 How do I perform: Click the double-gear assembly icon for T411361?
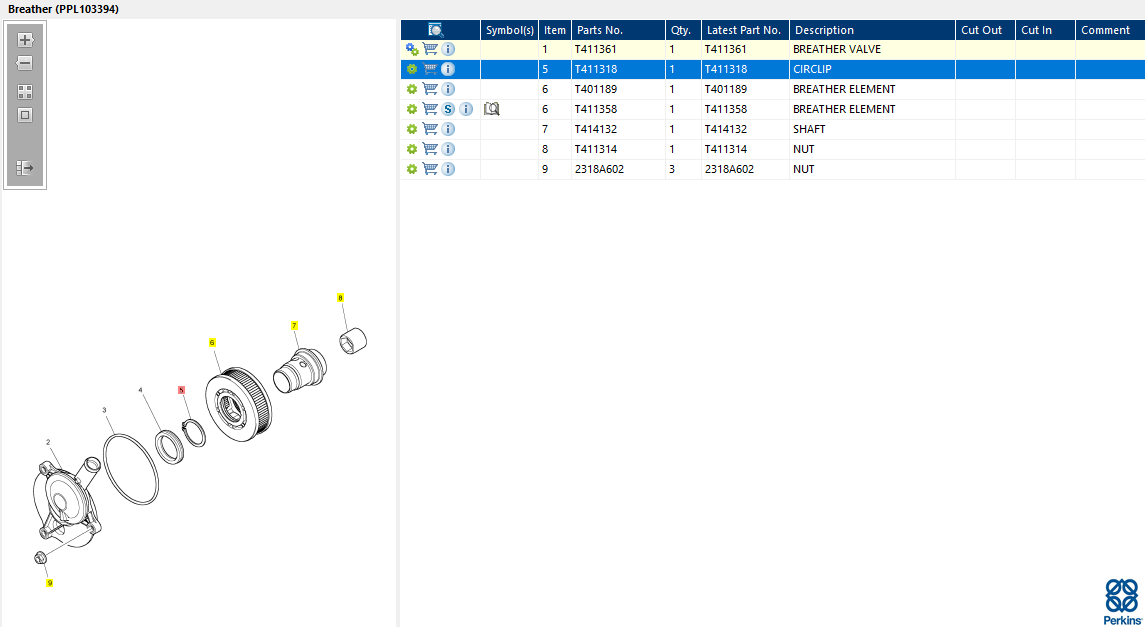click(412, 50)
